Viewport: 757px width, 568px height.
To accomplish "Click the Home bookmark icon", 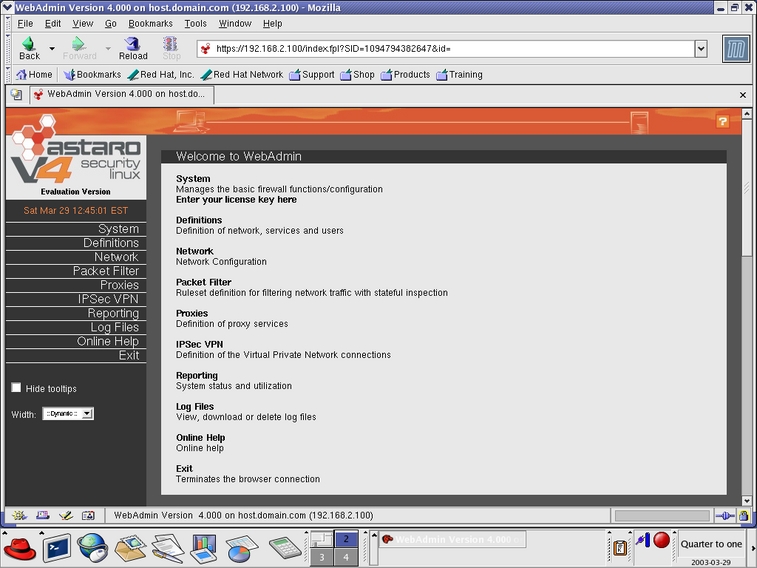I will tap(33, 74).
